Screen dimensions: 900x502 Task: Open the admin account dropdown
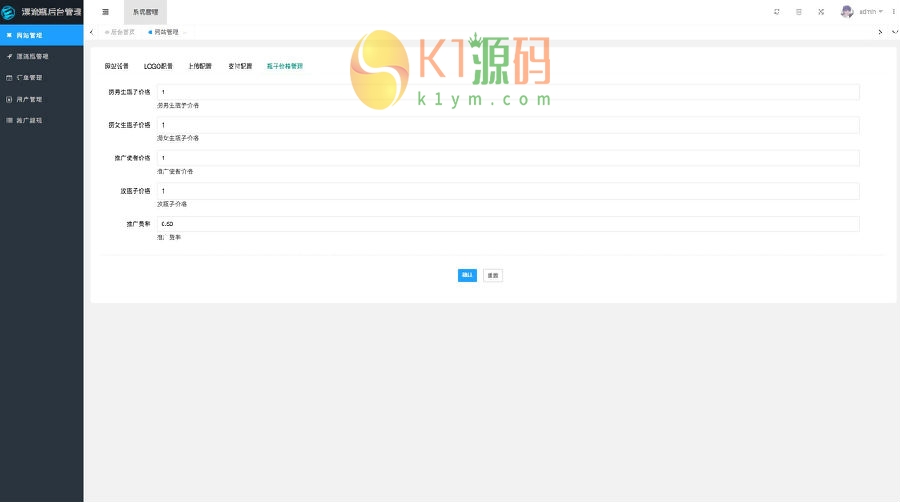(871, 11)
